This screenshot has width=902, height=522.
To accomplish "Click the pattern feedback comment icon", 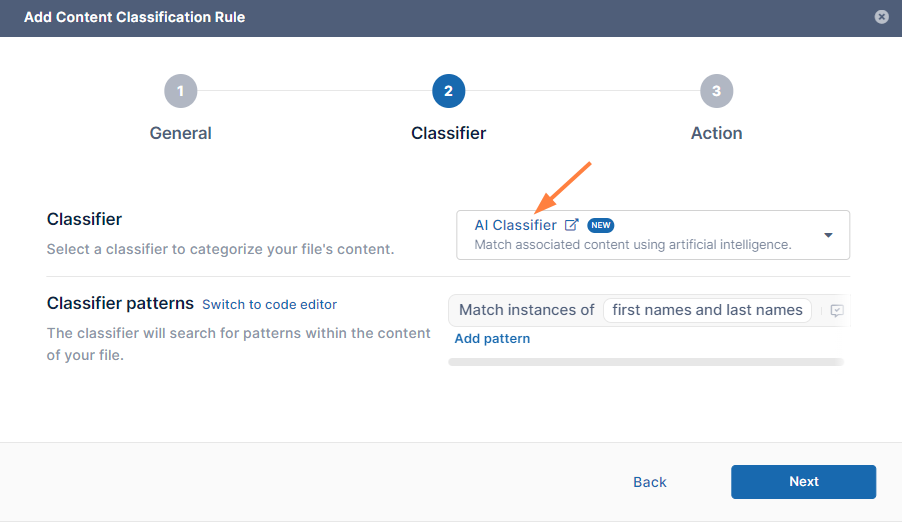I will click(837, 311).
